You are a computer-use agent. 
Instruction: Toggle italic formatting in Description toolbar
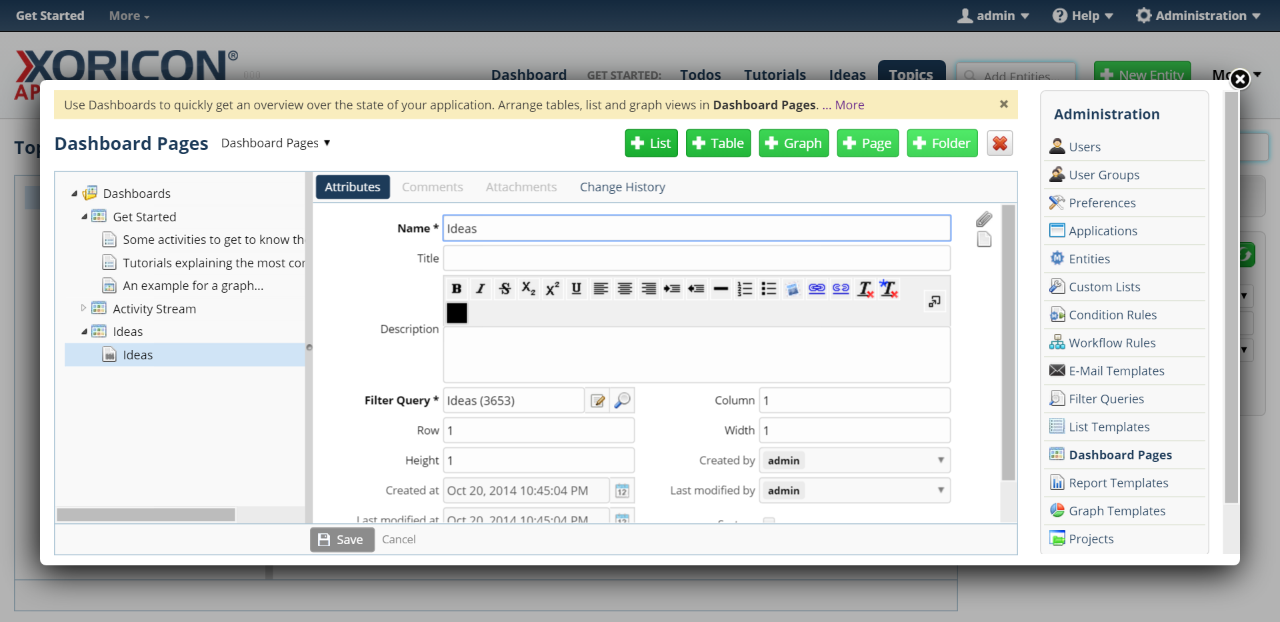coord(480,289)
